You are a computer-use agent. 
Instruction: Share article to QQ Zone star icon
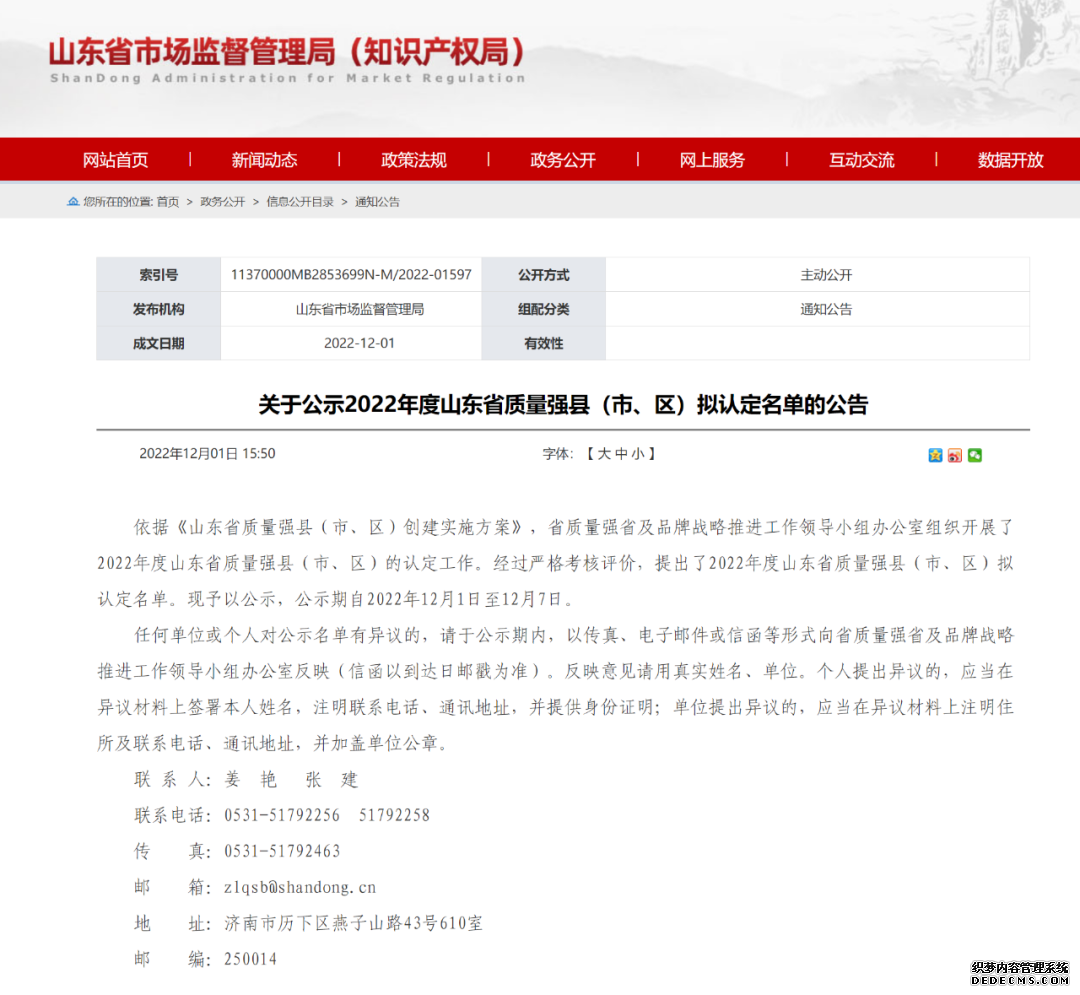point(935,455)
